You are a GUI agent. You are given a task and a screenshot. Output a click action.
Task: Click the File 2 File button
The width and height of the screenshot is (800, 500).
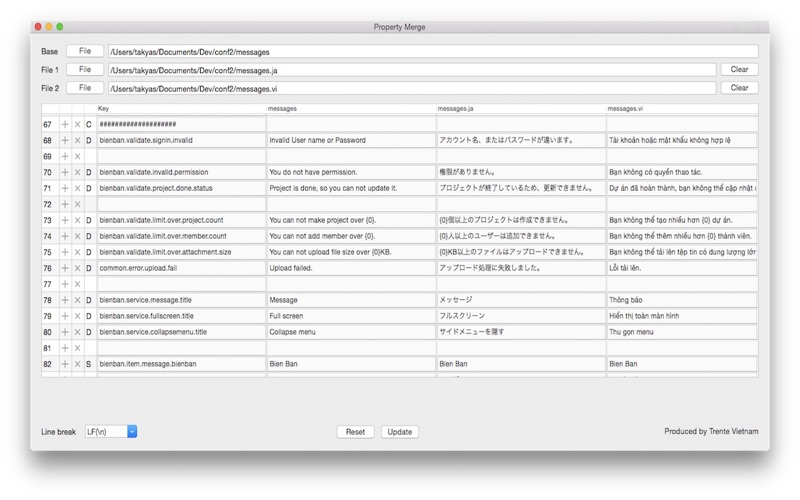click(x=85, y=88)
